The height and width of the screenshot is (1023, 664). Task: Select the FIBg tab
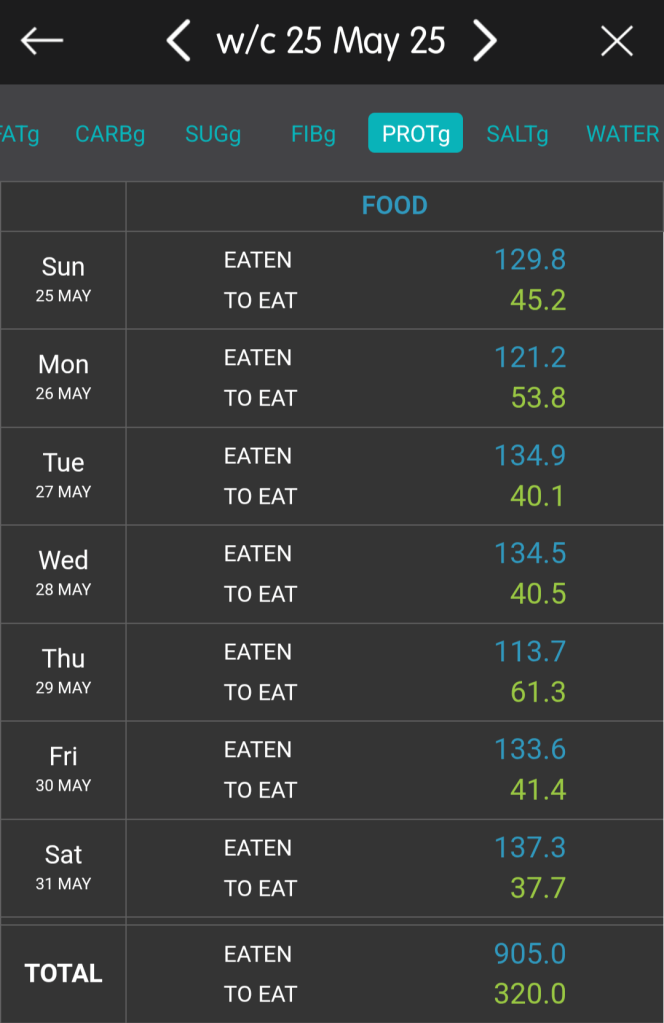click(x=313, y=133)
